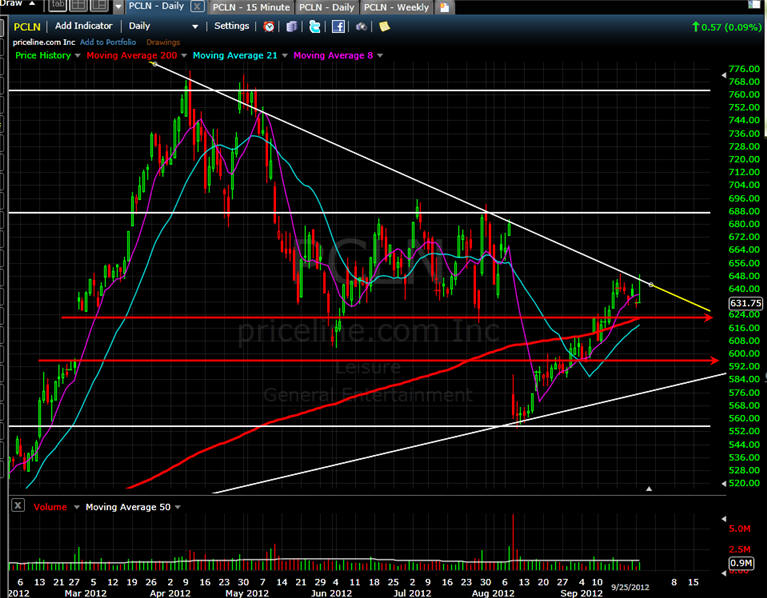The height and width of the screenshot is (598, 767).
Task: Click the Facebook share icon
Action: pos(339,26)
